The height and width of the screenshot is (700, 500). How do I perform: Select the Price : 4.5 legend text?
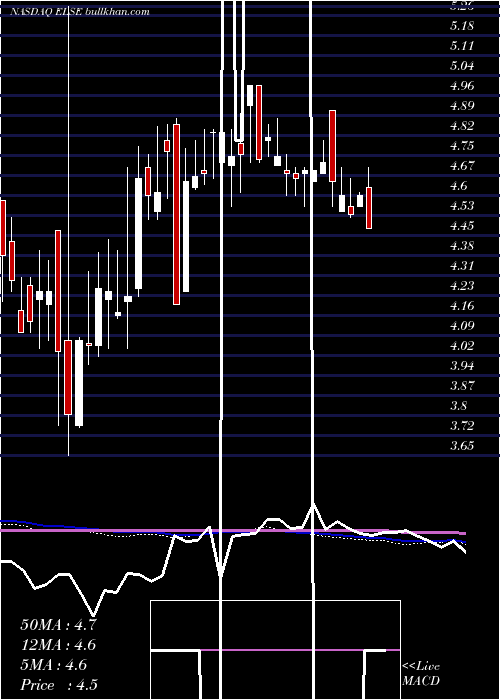click(x=59, y=685)
